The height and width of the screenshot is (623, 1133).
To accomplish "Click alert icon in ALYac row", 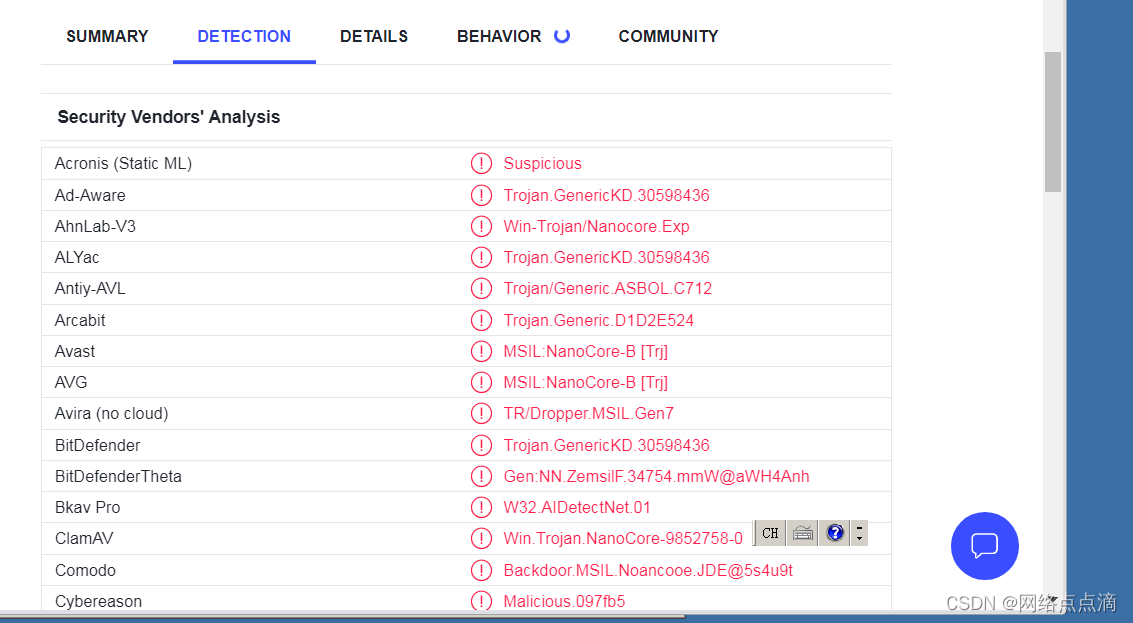I will 481,257.
